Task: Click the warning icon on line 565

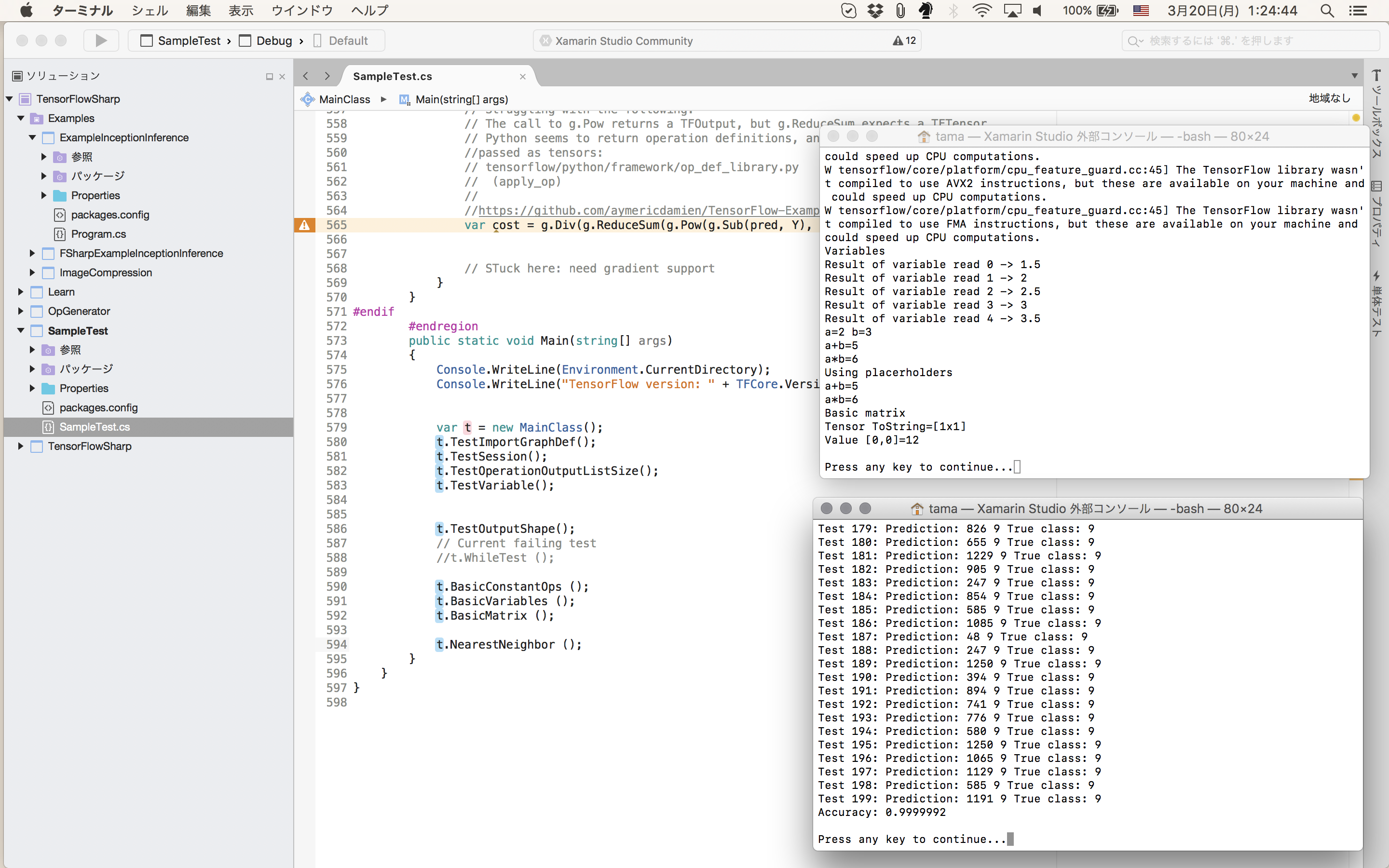Action: click(304, 225)
